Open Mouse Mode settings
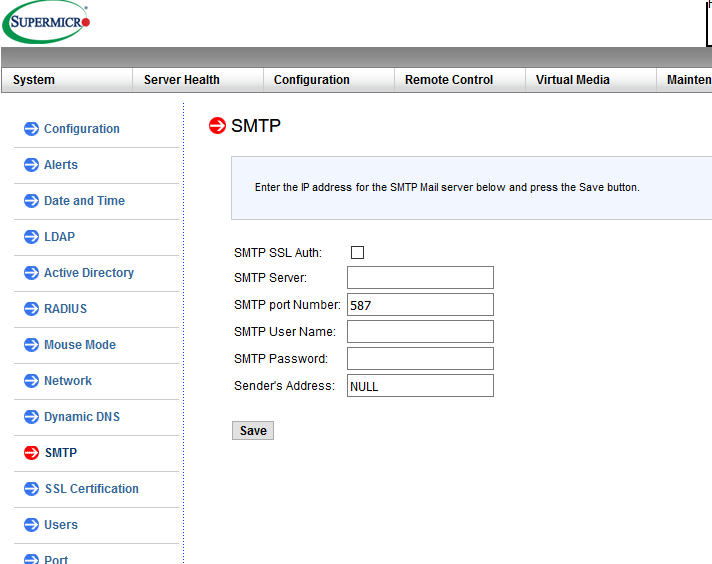 [x=80, y=345]
